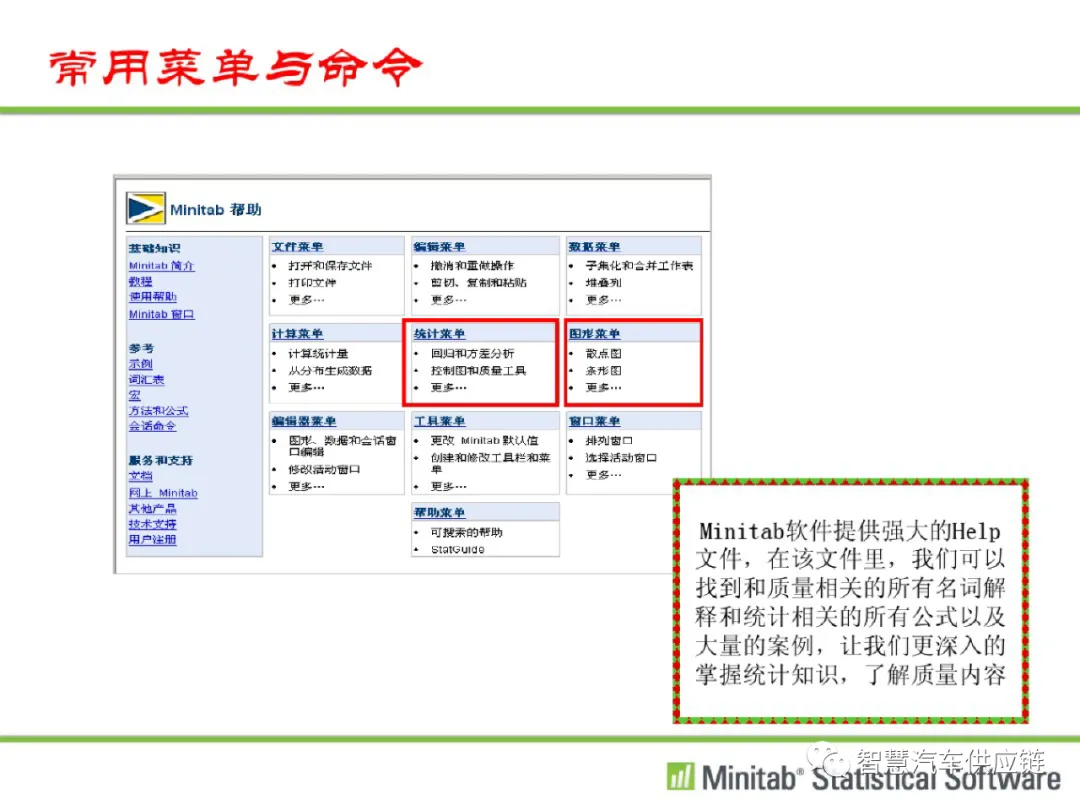Open the 数据菜单 heading link
Image resolution: width=1080 pixels, height=810 pixels.
click(x=594, y=247)
